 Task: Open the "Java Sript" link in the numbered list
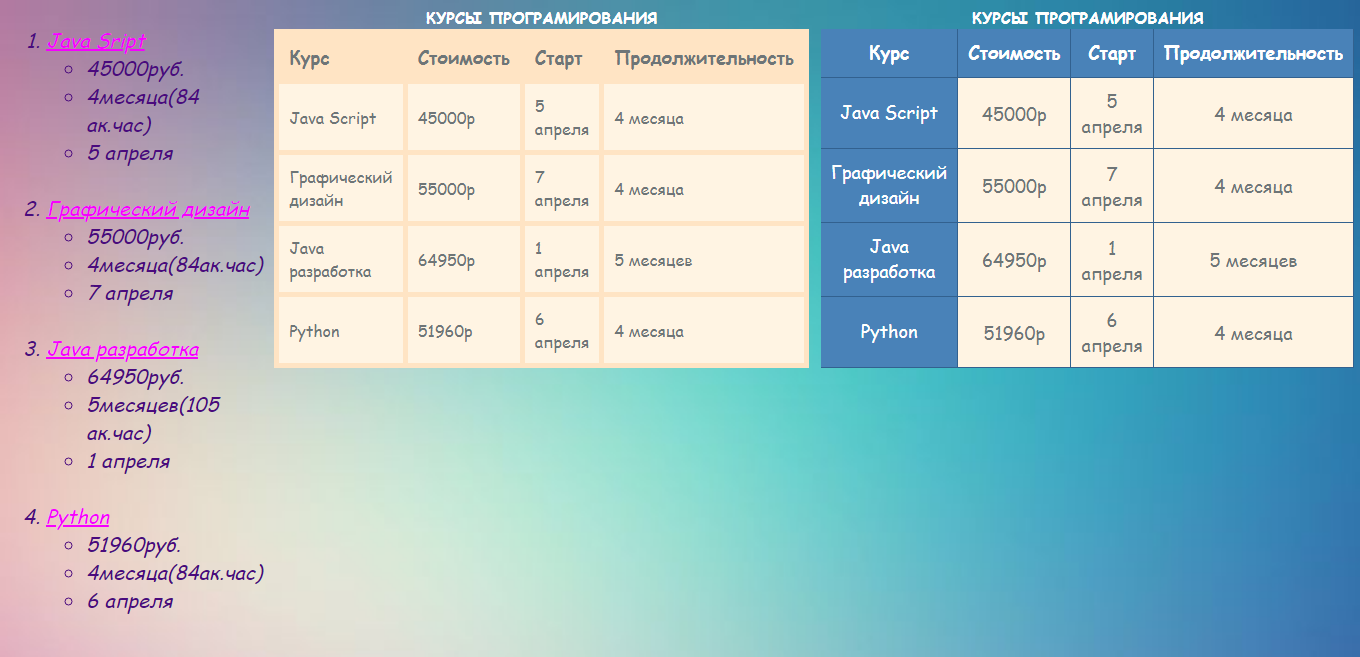(x=96, y=41)
